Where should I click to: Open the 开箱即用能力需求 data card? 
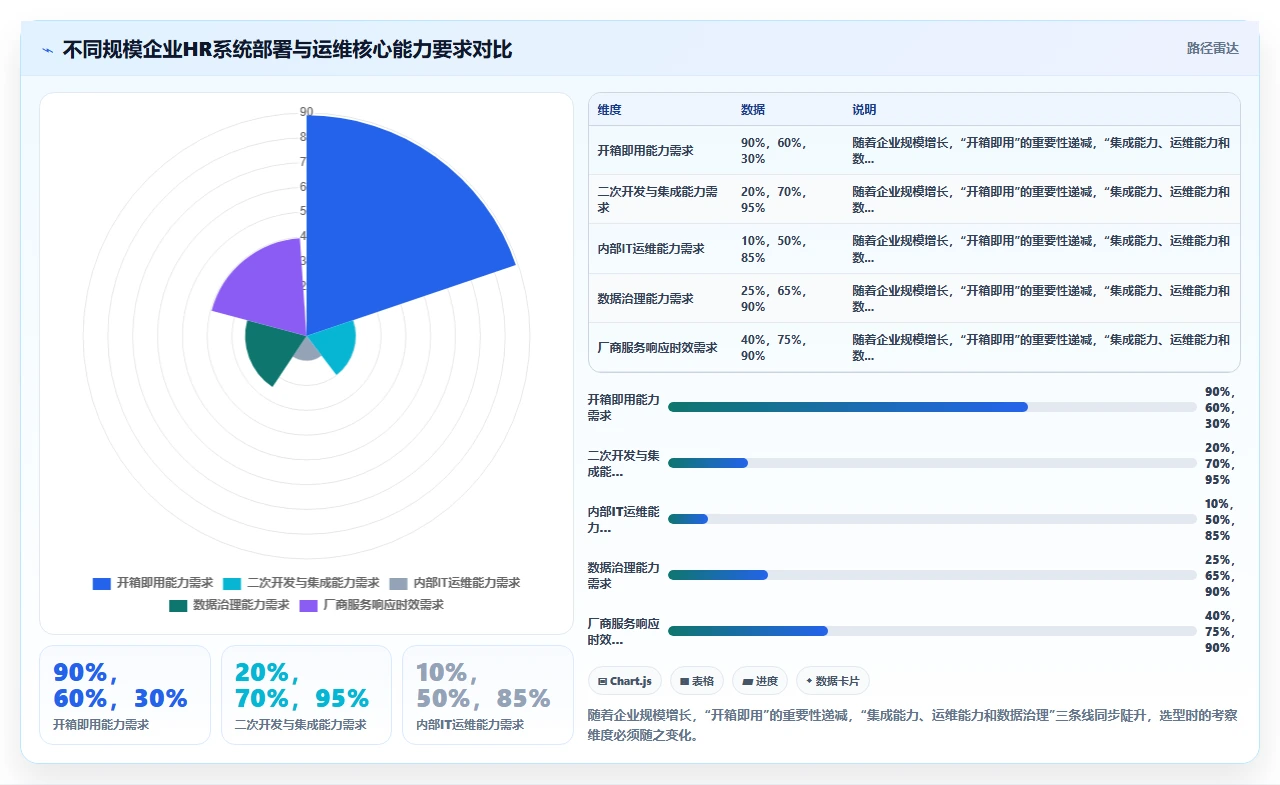125,695
